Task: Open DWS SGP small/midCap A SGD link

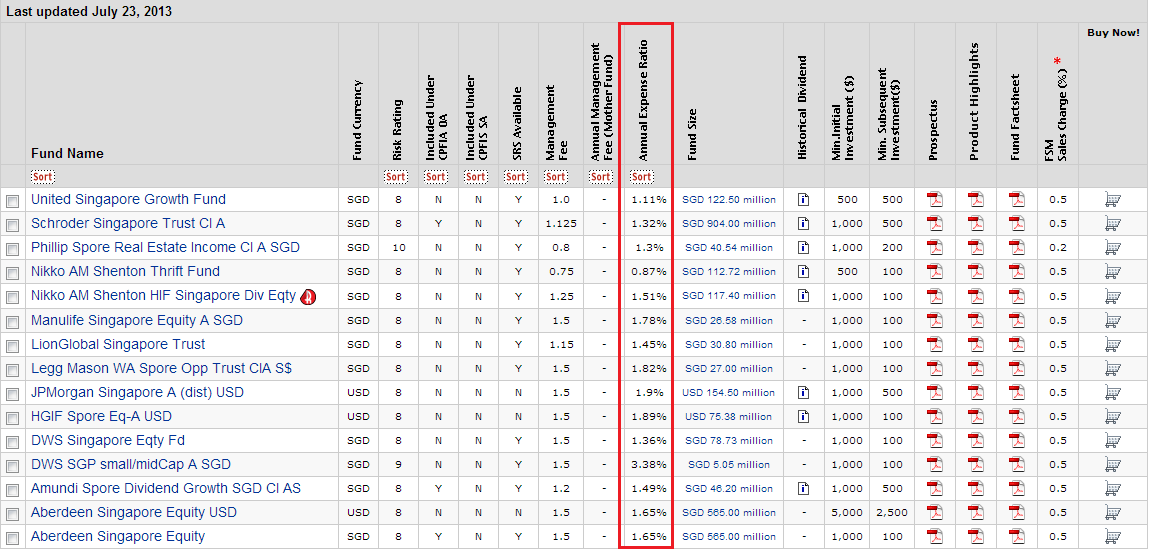Action: coord(130,464)
